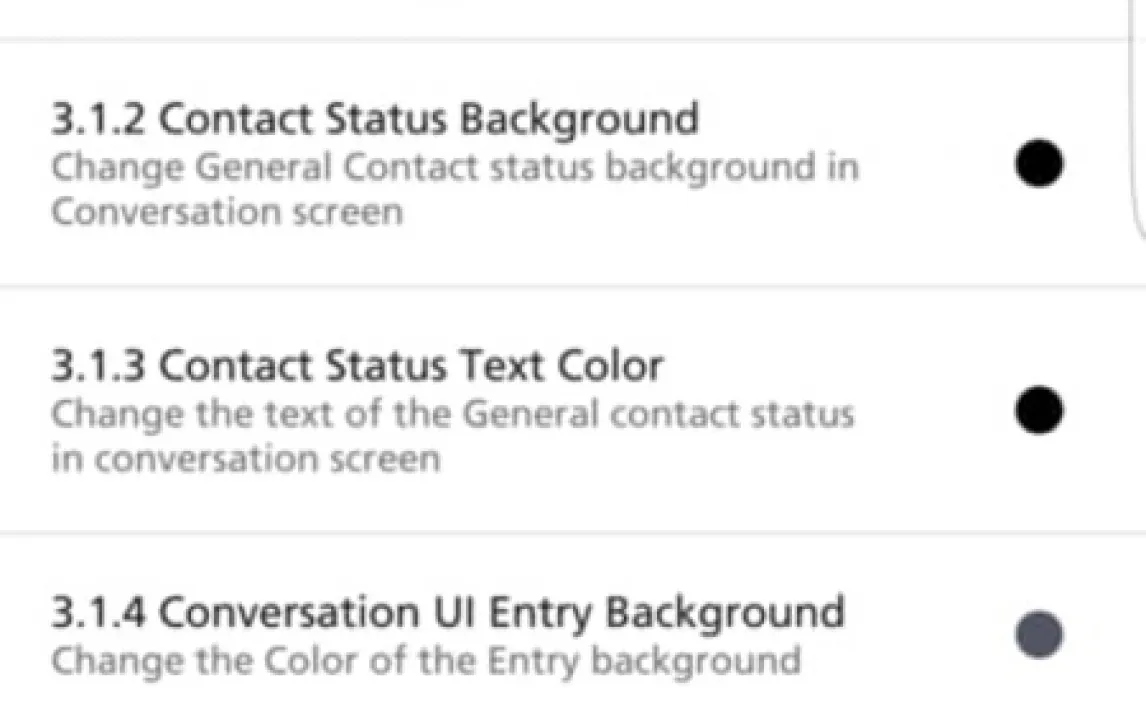
Task: Select the 3.1.3 Contact Status Text Color title
Action: [x=357, y=366]
